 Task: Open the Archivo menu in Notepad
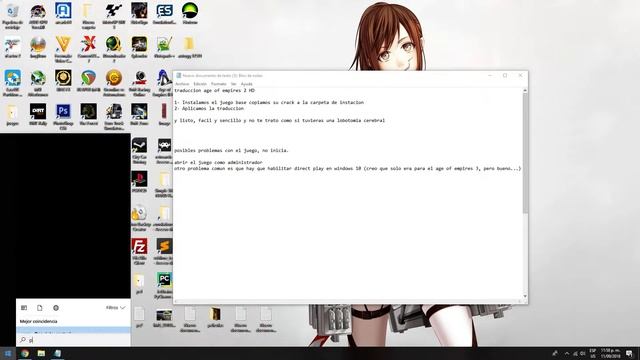click(x=182, y=84)
